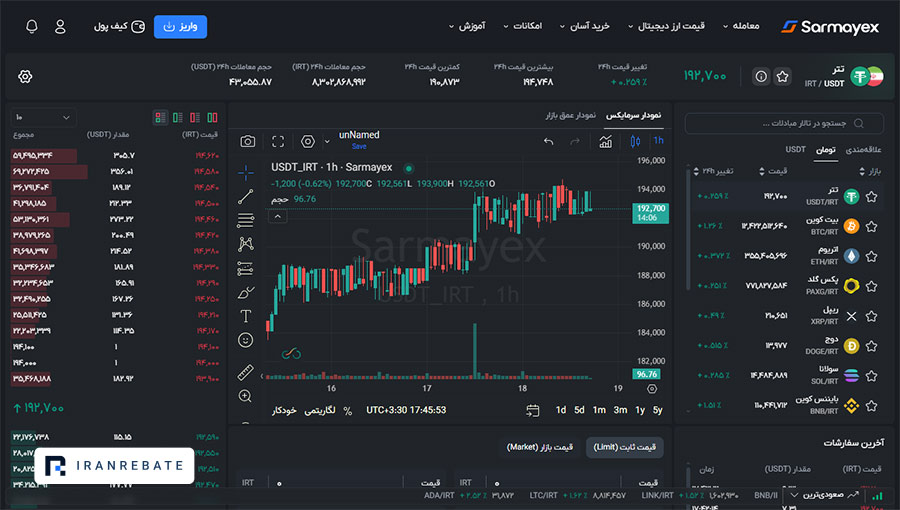Toggle fullscreen chart mode
Screen dimensions: 900x510
[278, 141]
